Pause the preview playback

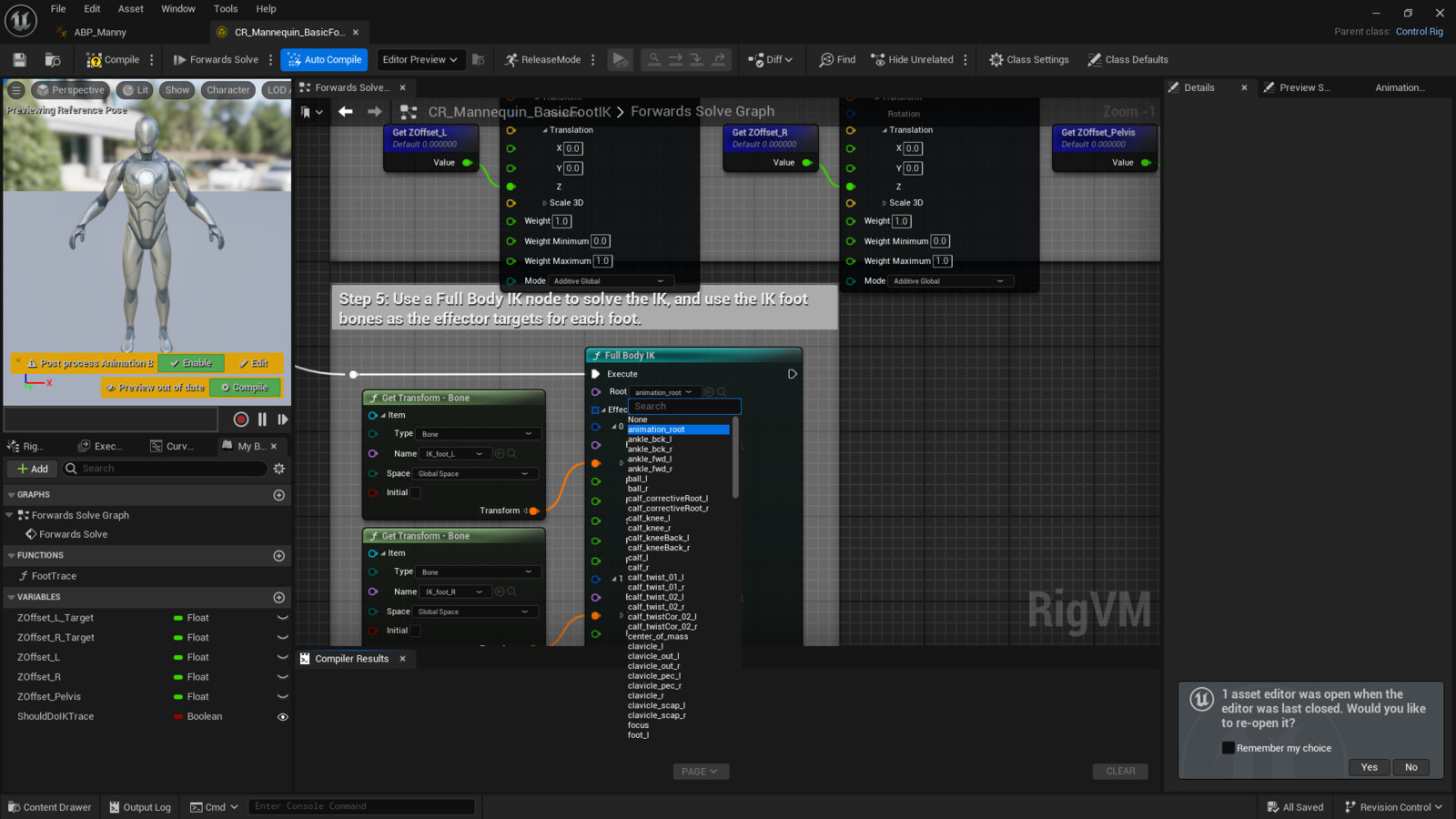click(262, 420)
